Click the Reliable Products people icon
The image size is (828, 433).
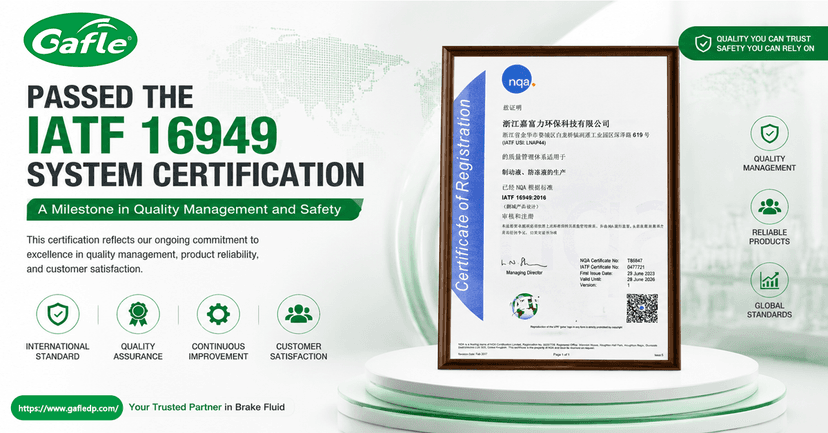[769, 207]
